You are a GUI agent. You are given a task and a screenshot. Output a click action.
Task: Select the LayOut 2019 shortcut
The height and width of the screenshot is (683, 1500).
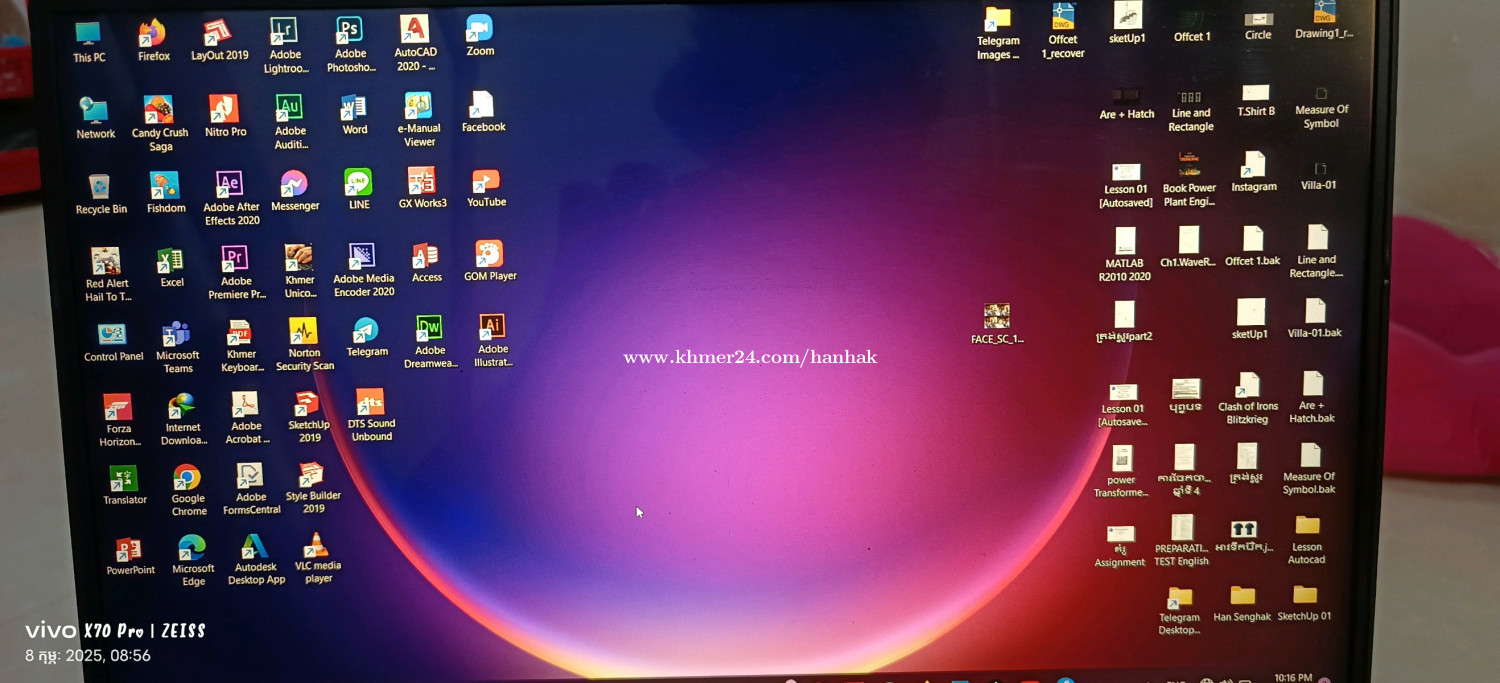(219, 40)
